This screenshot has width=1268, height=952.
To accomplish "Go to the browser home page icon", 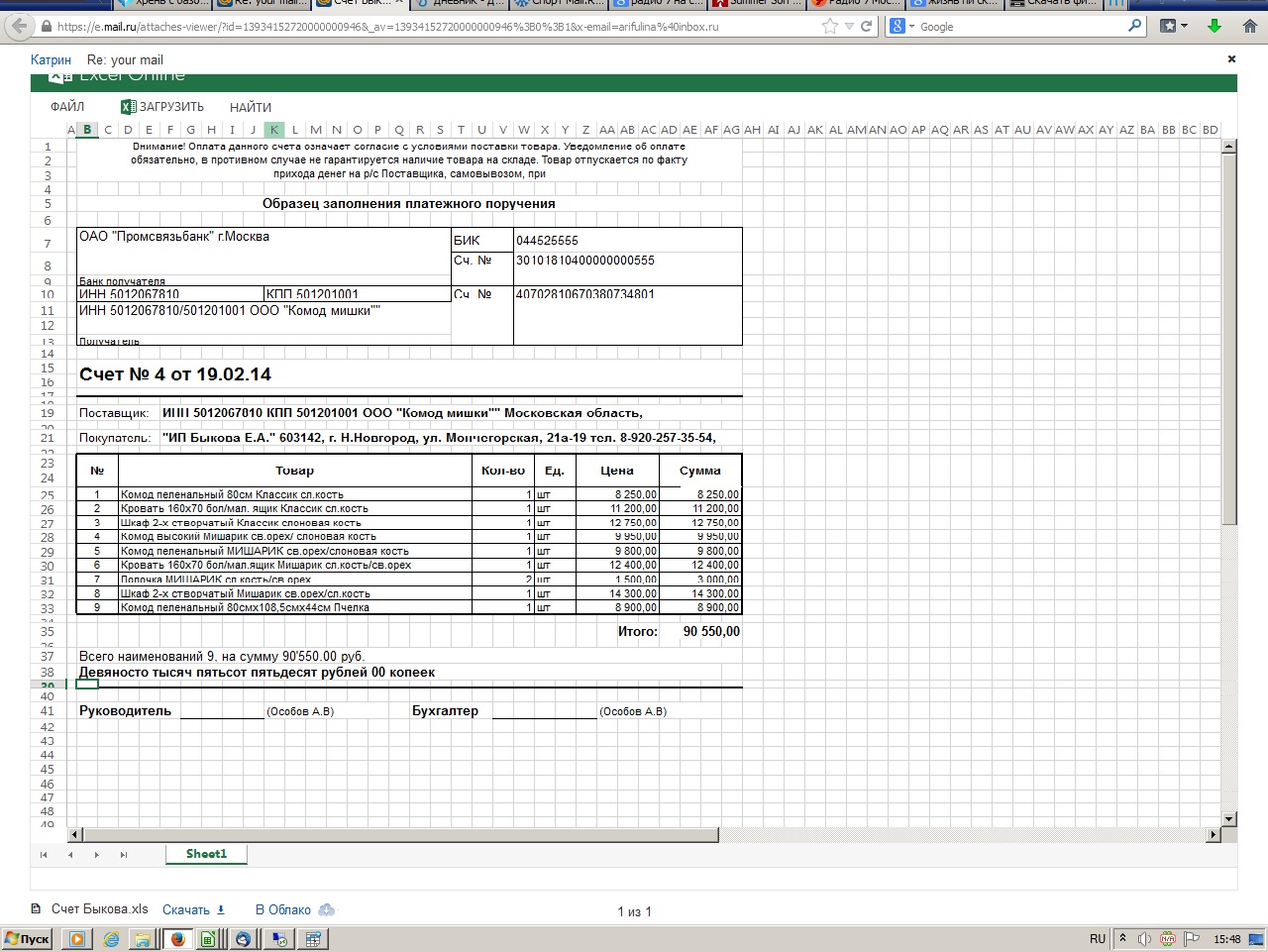I will point(1249,27).
